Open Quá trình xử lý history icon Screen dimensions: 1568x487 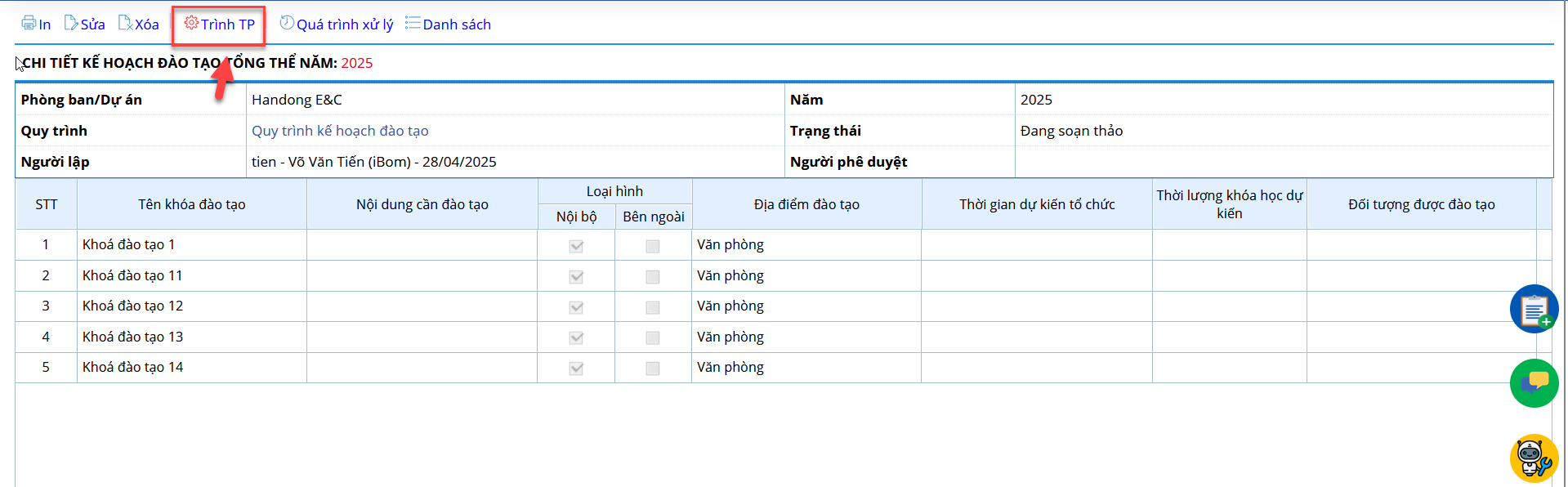click(287, 23)
